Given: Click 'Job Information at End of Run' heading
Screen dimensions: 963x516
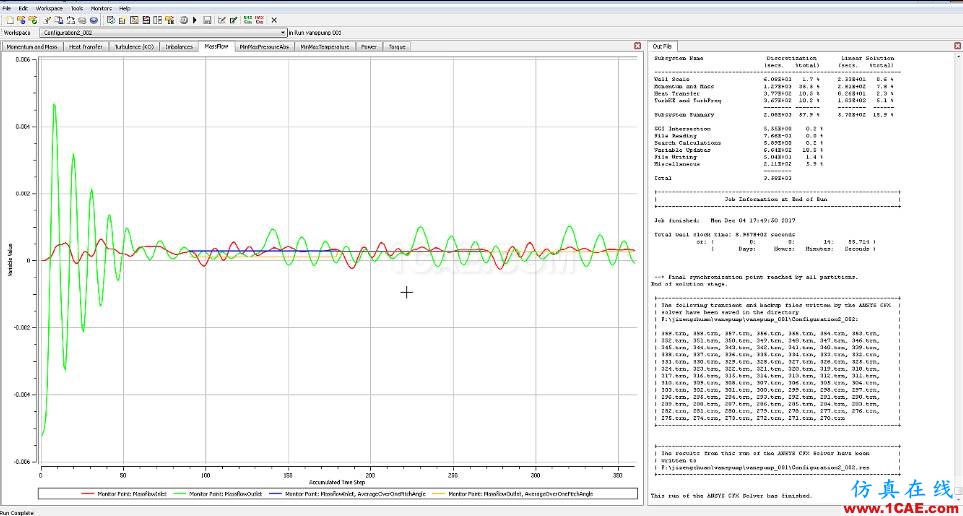Looking at the screenshot, I should click(777, 200).
